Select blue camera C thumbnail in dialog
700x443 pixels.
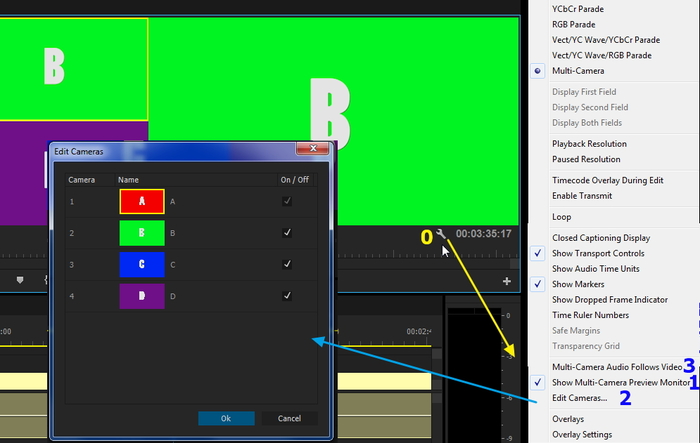pos(142,264)
